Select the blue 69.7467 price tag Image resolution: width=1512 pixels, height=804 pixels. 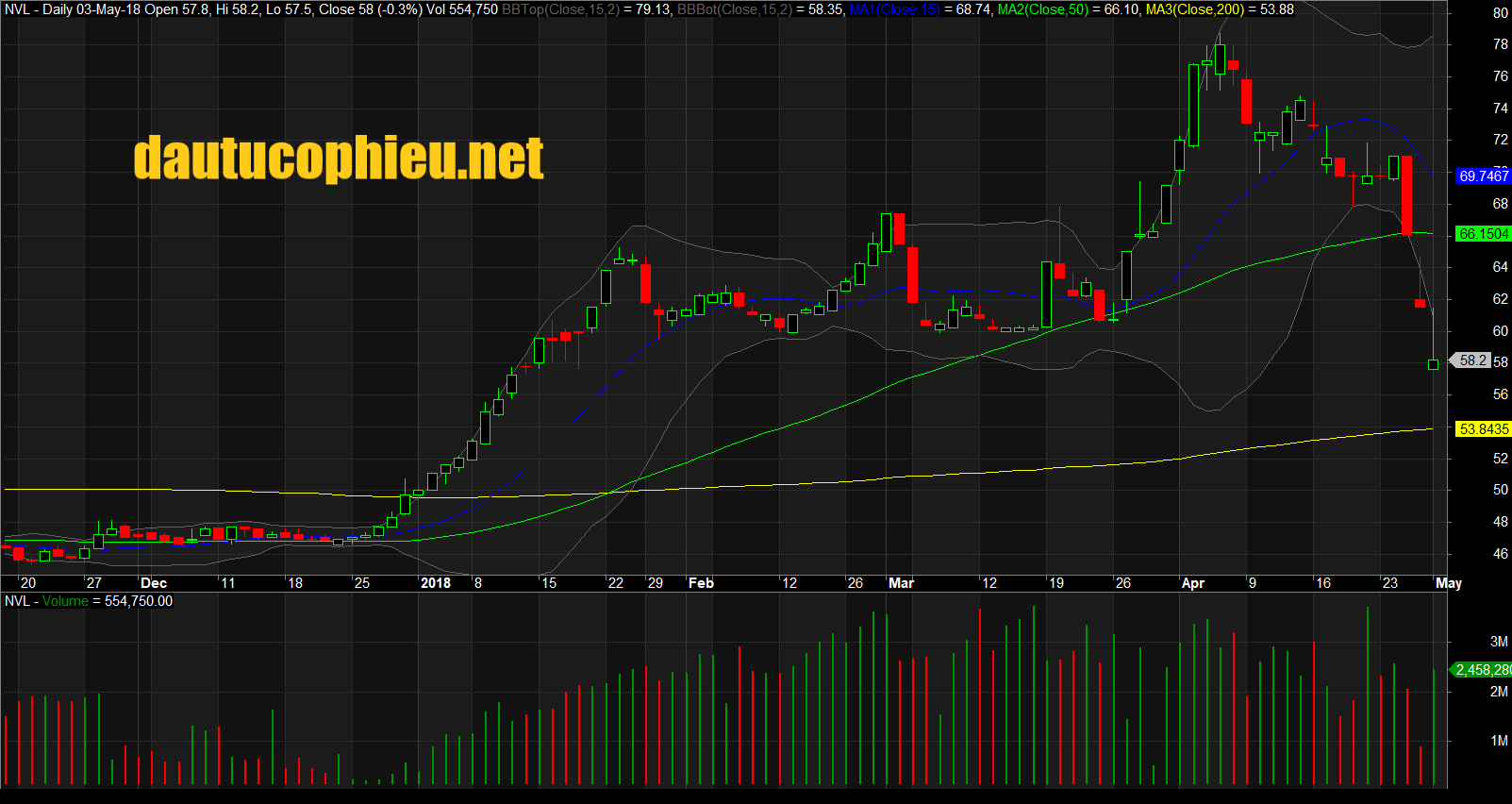tap(1483, 176)
